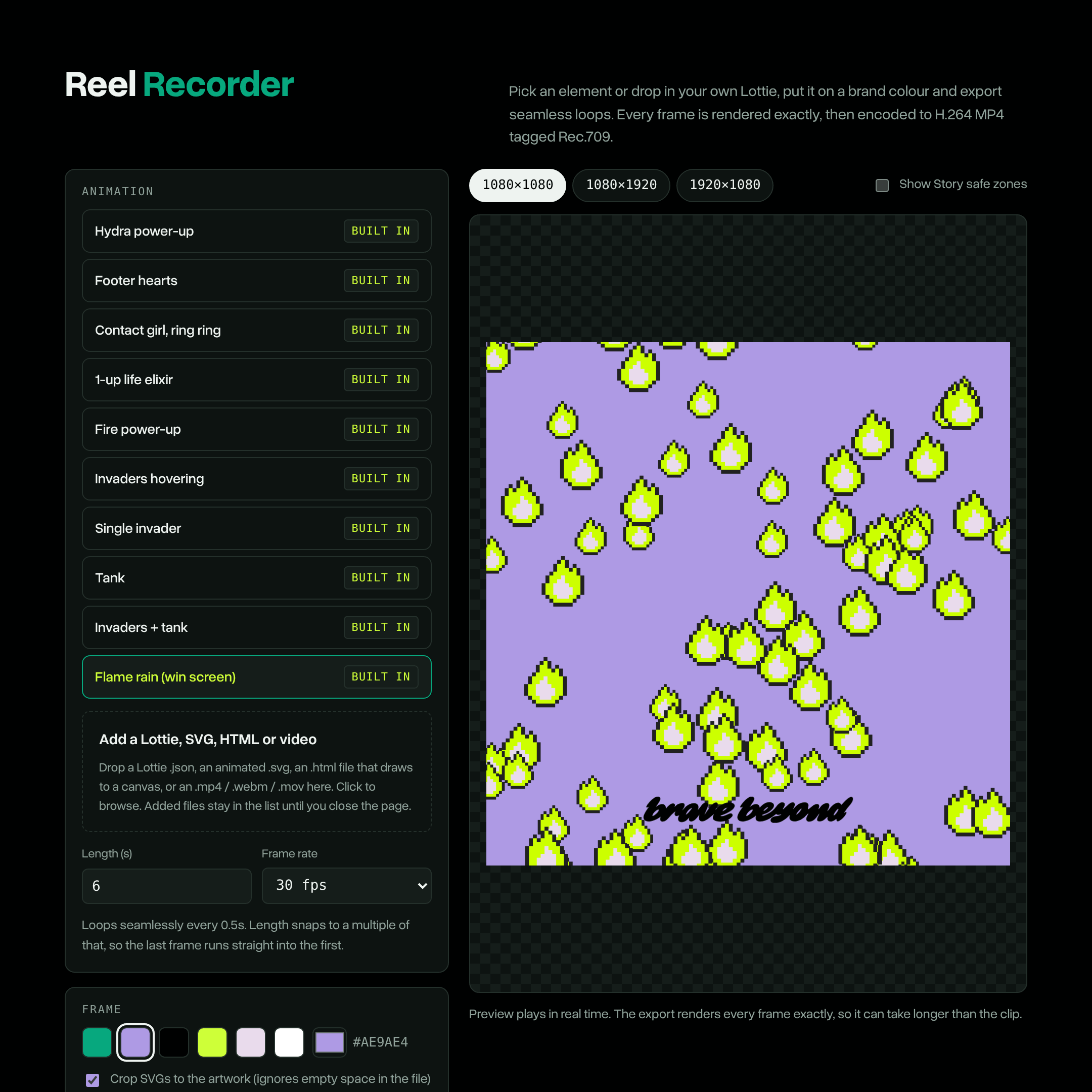Pick the Contact girl, ring ring animation

[257, 330]
